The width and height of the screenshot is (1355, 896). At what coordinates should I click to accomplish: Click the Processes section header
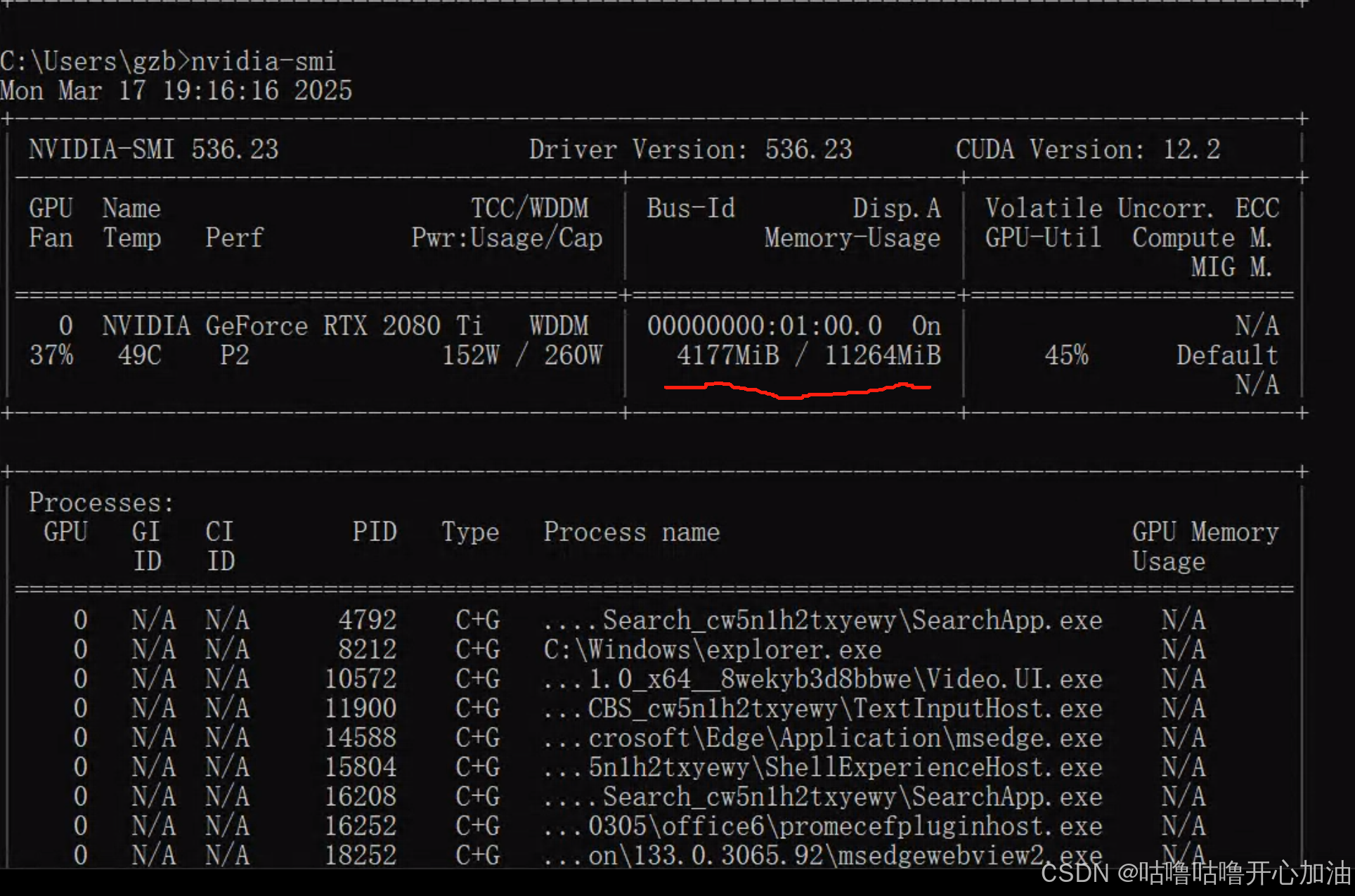coord(101,502)
